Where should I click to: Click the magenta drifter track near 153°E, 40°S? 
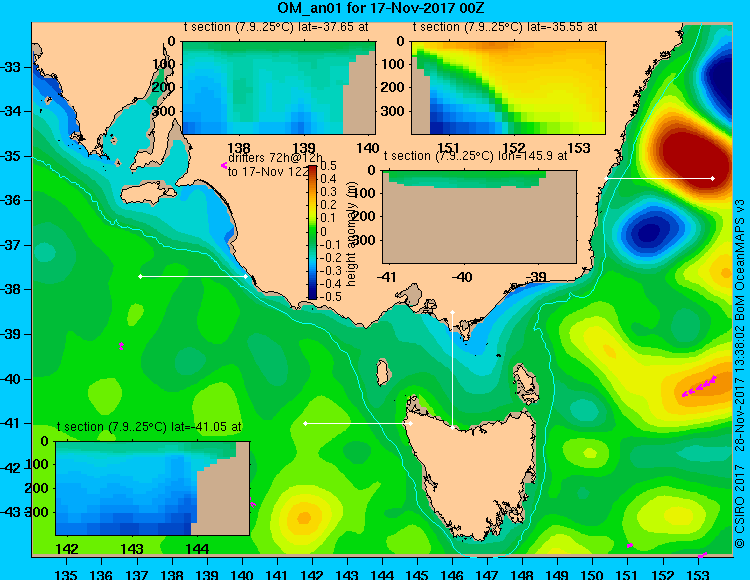click(x=699, y=386)
